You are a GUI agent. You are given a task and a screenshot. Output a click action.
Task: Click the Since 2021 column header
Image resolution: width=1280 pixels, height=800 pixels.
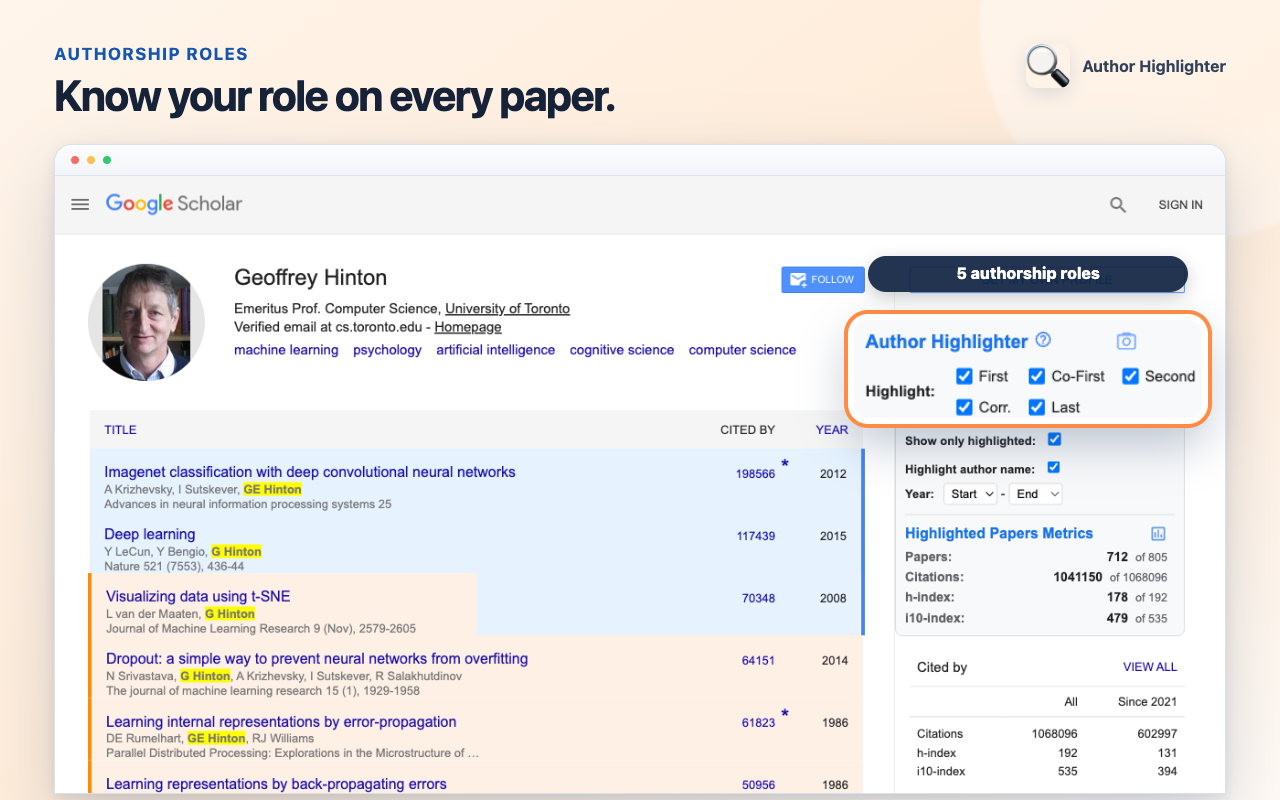(1147, 701)
